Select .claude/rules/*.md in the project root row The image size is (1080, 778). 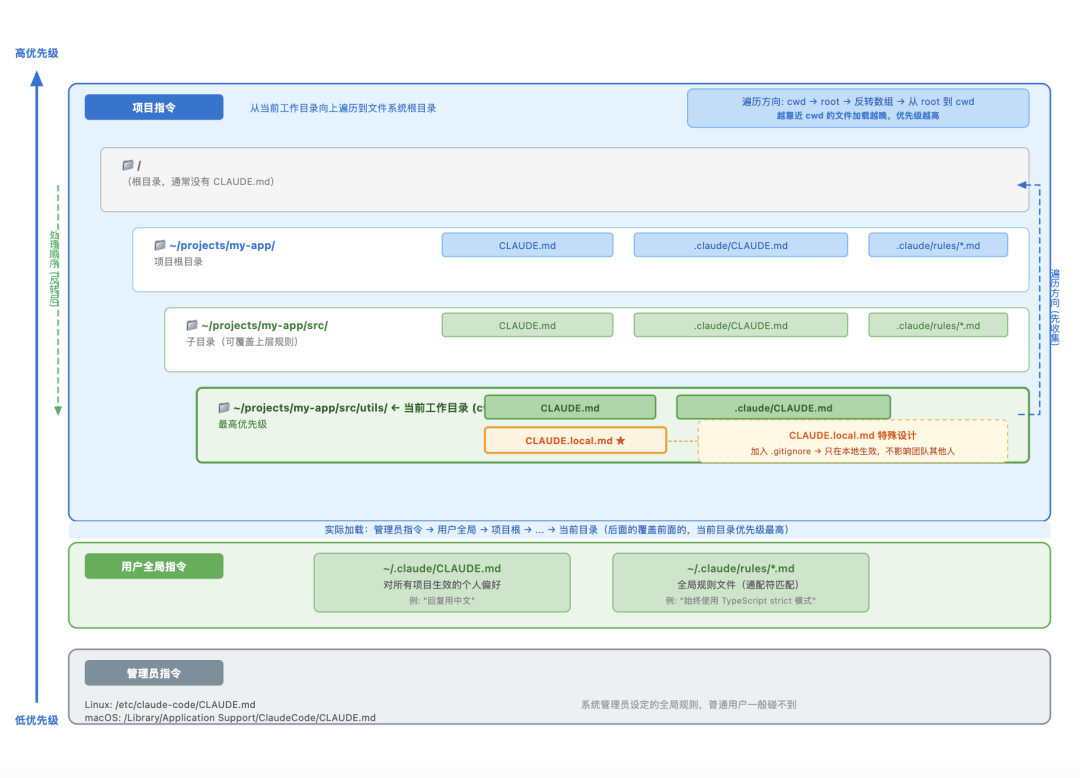coord(937,245)
